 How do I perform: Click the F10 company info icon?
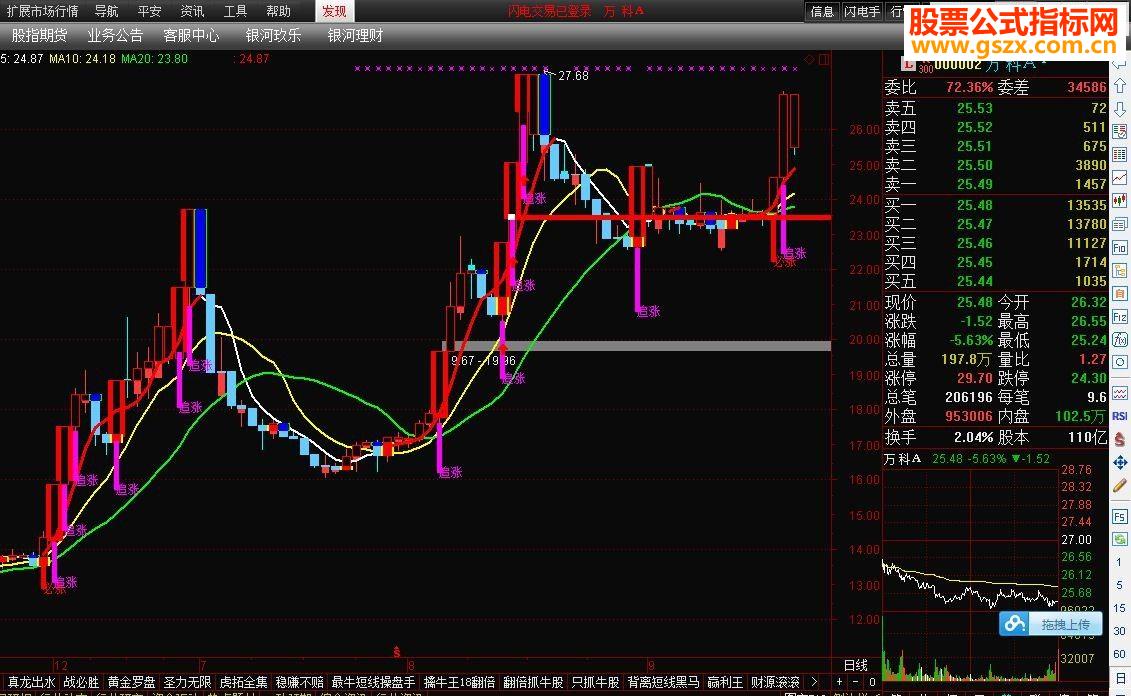pos(1119,247)
